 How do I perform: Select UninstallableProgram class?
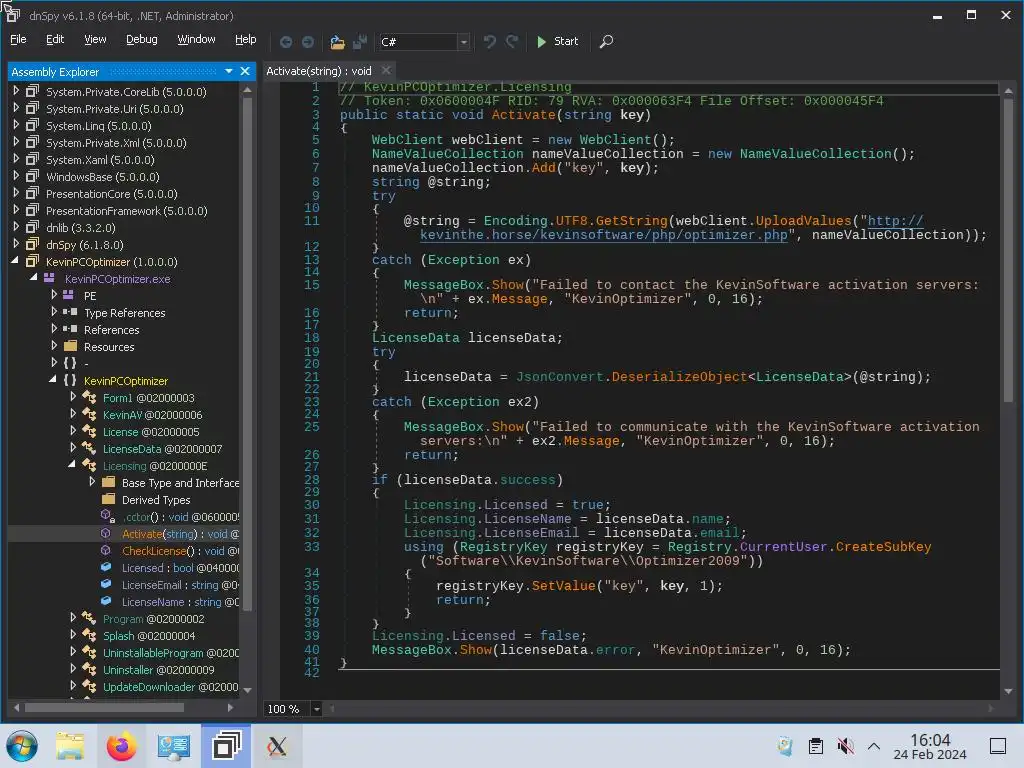coord(170,652)
